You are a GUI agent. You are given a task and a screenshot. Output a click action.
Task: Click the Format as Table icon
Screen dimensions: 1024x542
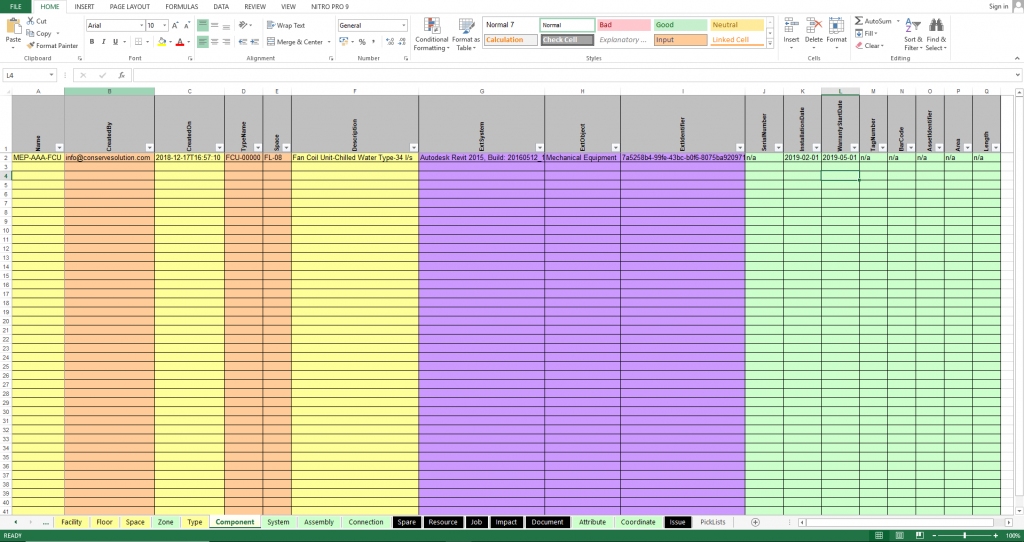click(x=465, y=28)
